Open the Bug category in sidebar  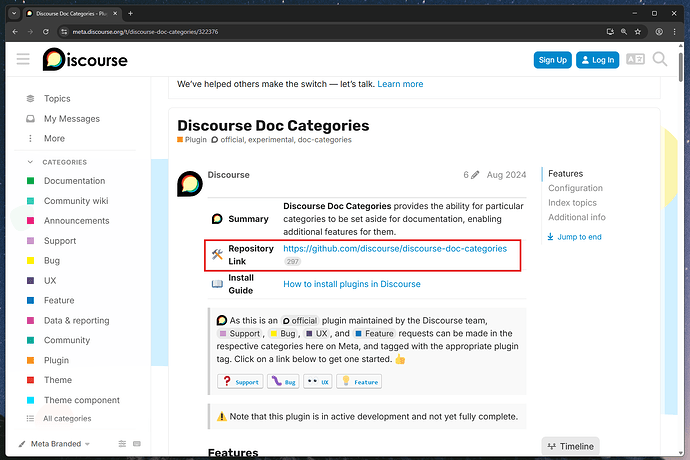(51, 261)
